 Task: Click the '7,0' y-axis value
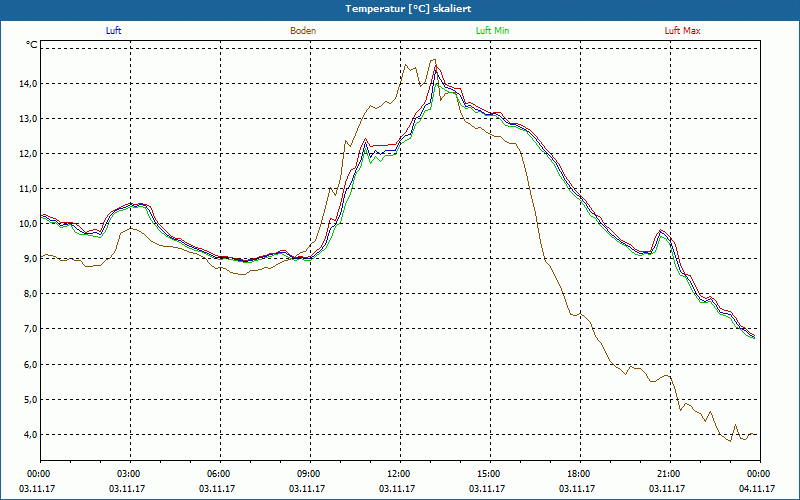point(30,329)
